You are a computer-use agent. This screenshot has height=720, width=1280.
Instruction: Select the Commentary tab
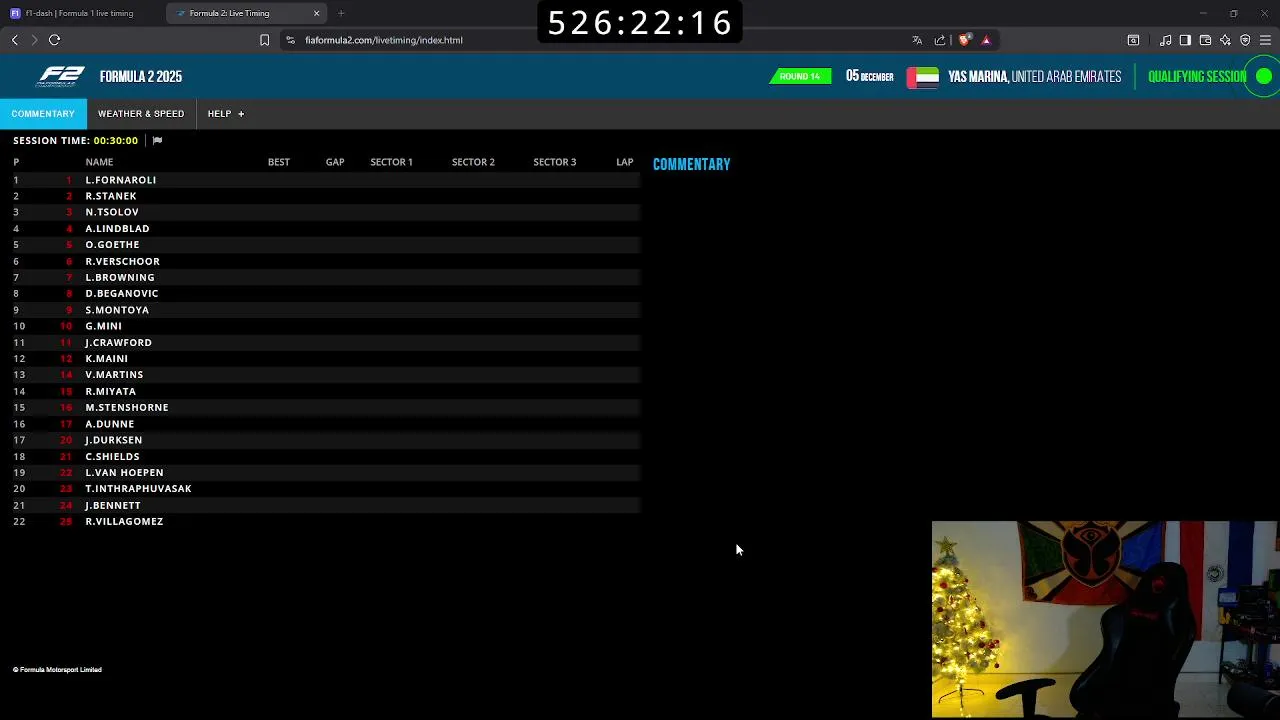click(x=43, y=114)
